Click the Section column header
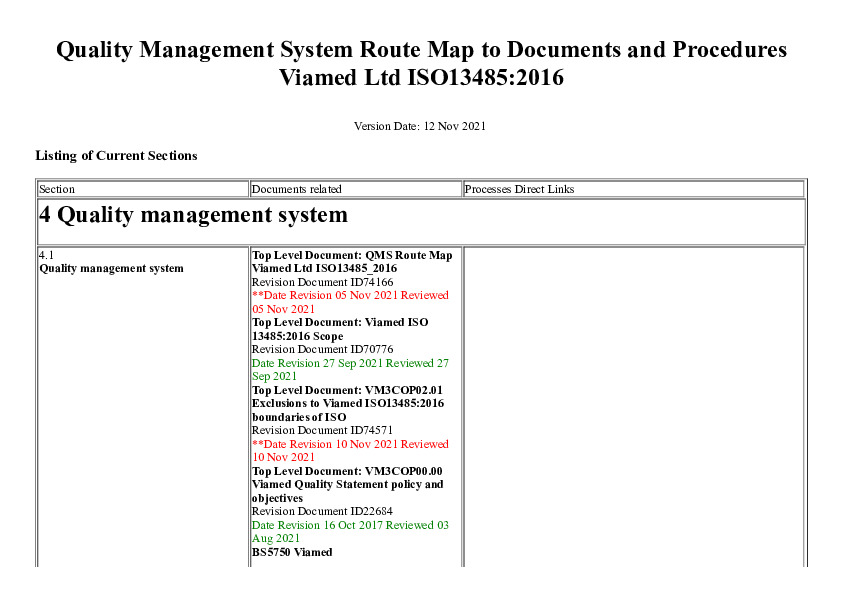The width and height of the screenshot is (842, 595). (x=57, y=189)
